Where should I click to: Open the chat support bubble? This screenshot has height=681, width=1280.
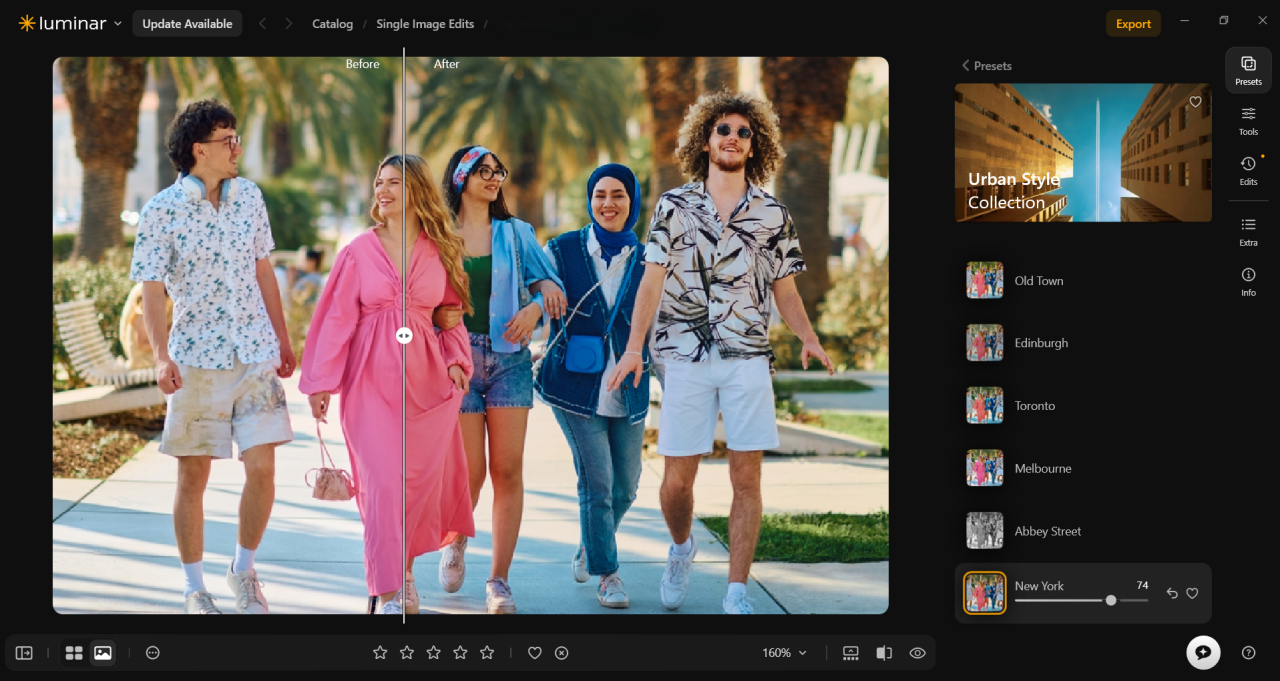click(1203, 652)
